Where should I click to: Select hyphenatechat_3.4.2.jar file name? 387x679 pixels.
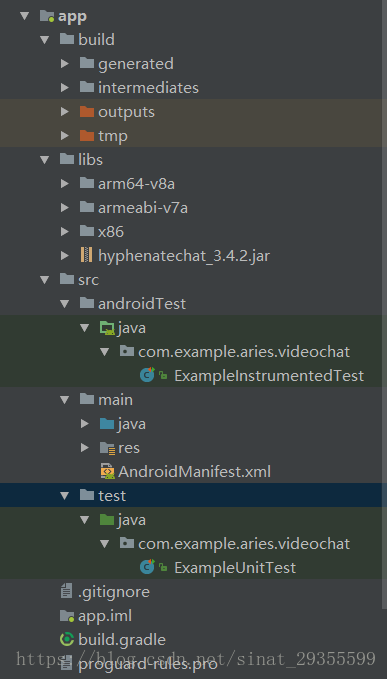pos(184,256)
